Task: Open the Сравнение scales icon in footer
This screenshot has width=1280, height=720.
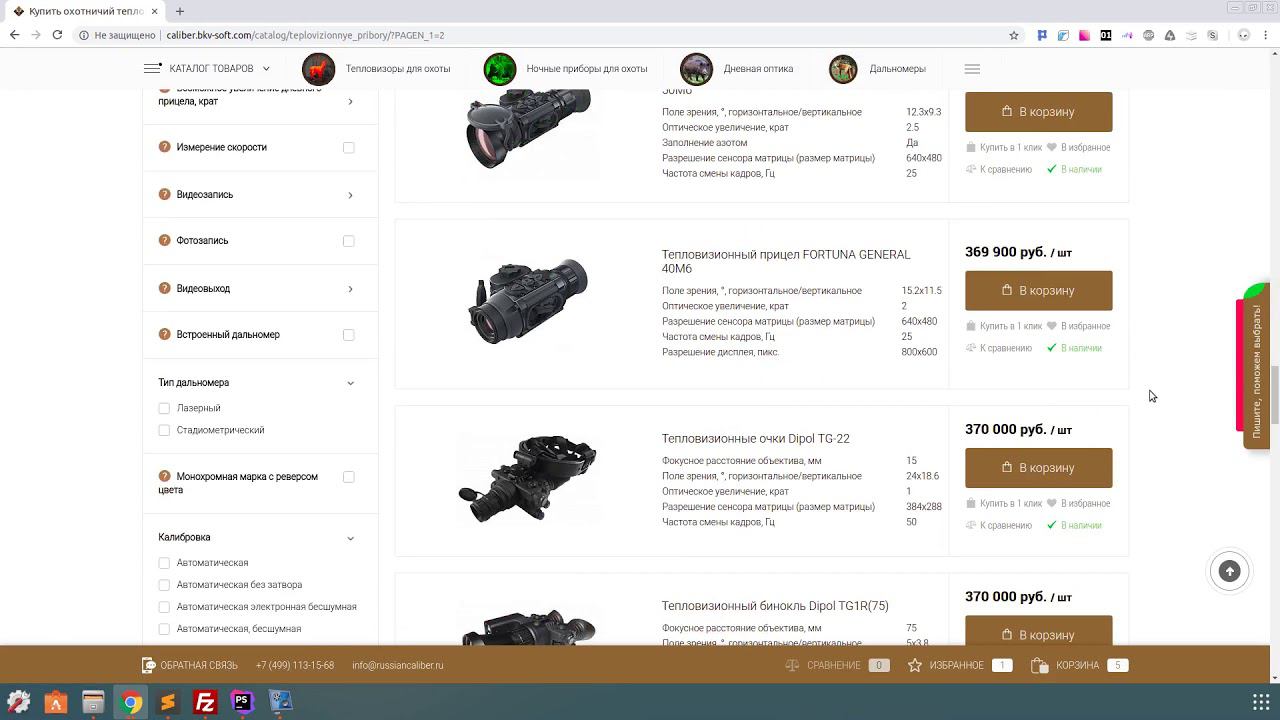Action: point(792,665)
